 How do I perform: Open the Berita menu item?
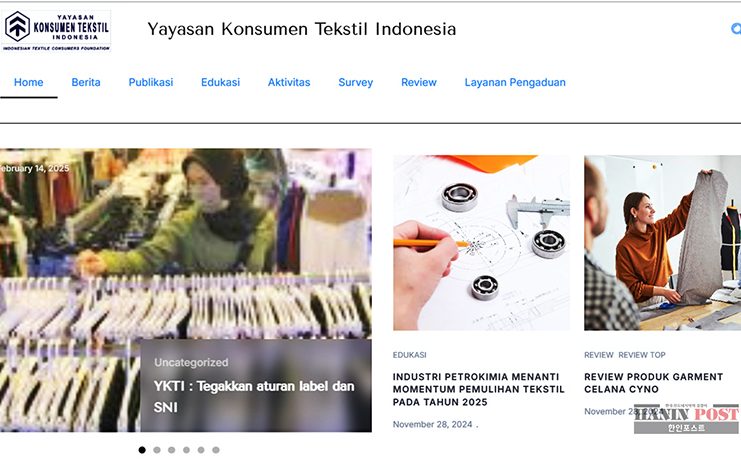click(x=86, y=82)
